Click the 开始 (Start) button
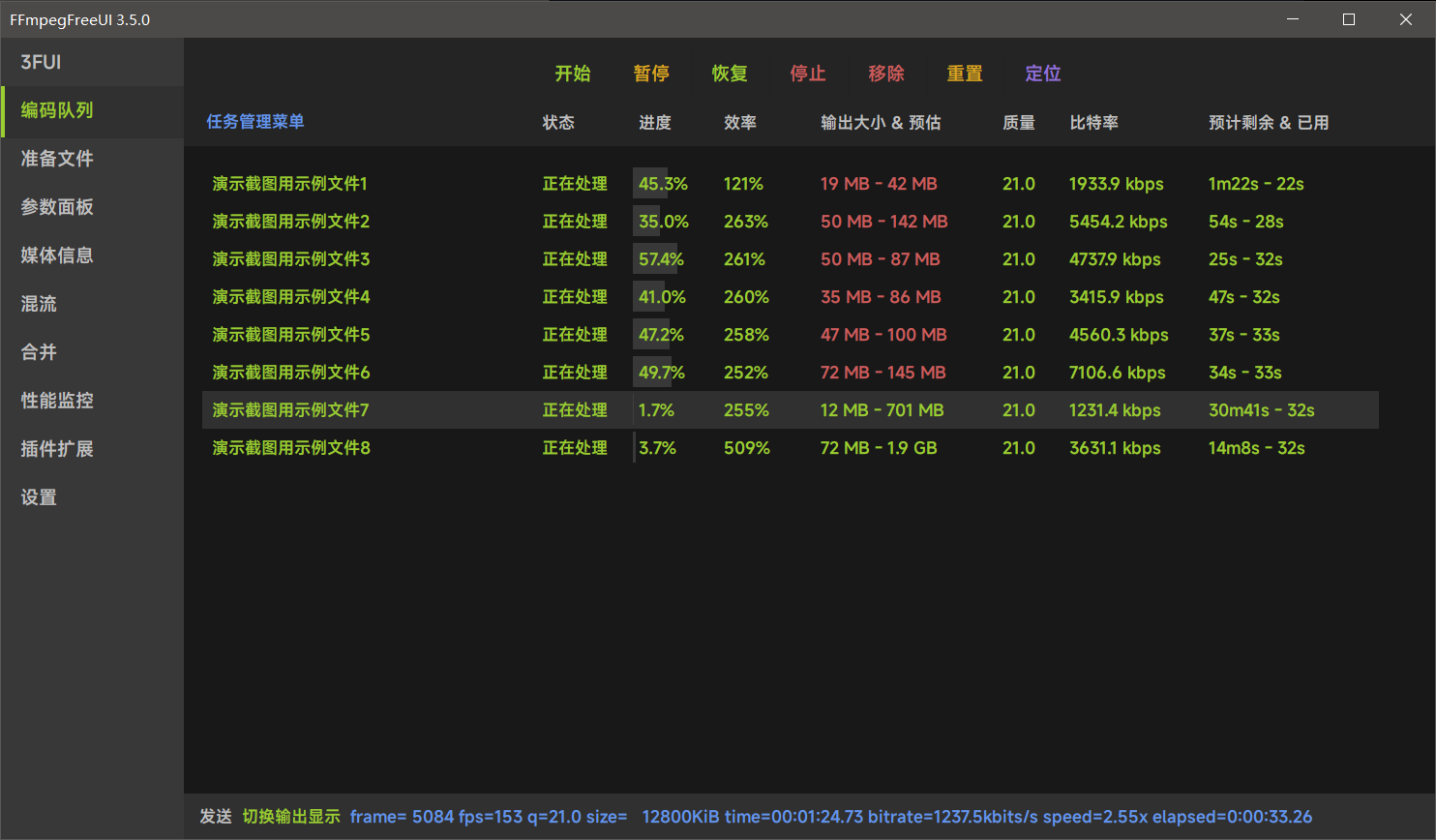This screenshot has height=840, width=1436. 572,74
